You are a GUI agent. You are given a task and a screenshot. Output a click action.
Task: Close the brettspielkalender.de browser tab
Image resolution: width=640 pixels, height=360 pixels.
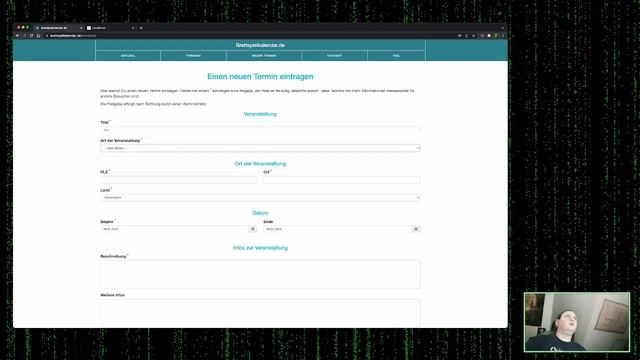click(81, 28)
